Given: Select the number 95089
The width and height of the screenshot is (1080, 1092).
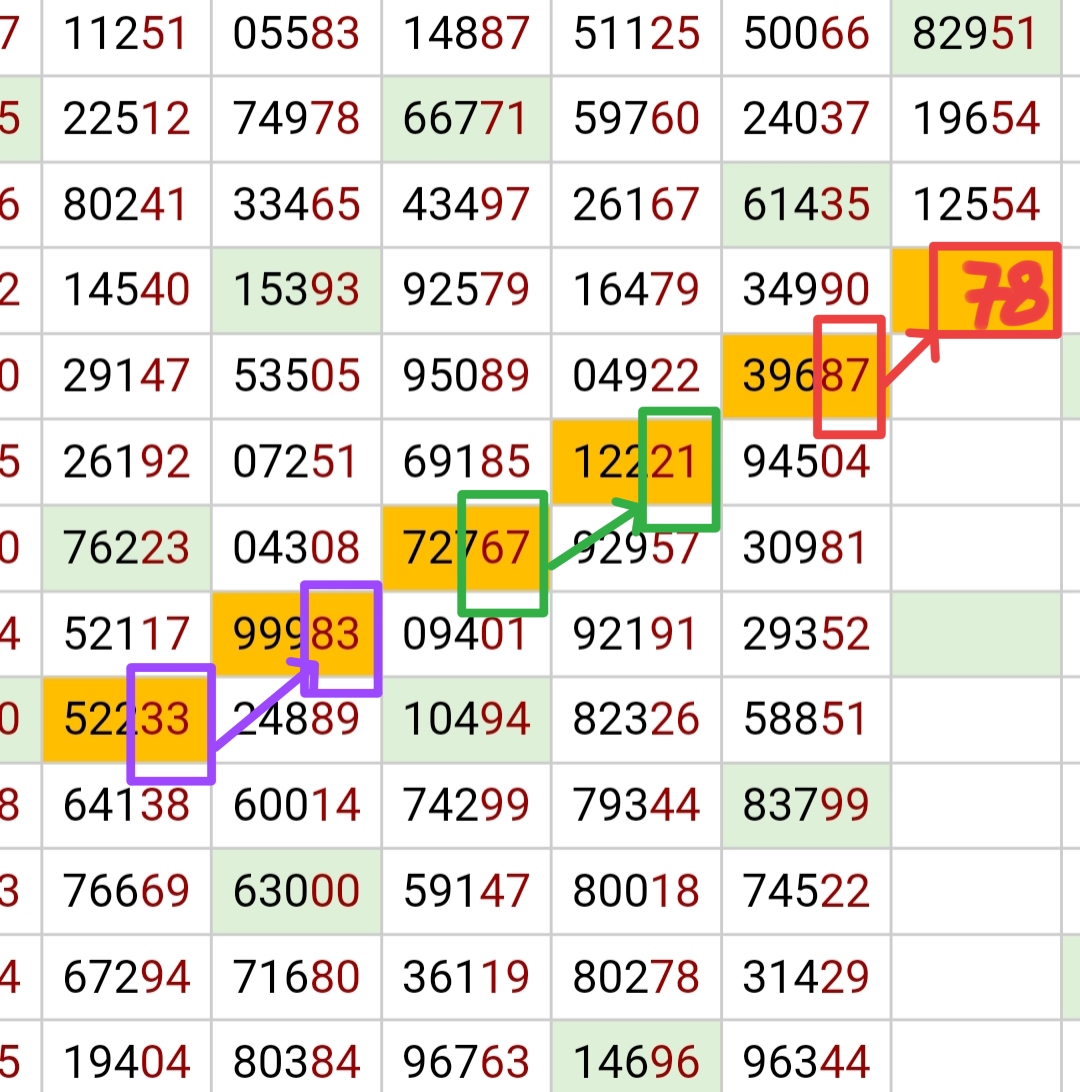Looking at the screenshot, I should (466, 376).
